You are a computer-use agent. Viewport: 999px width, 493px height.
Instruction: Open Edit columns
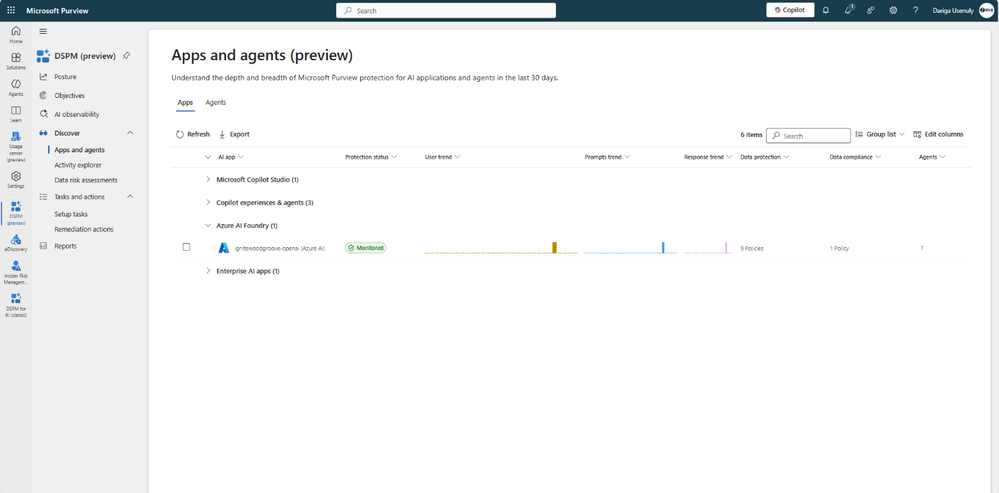coord(938,134)
